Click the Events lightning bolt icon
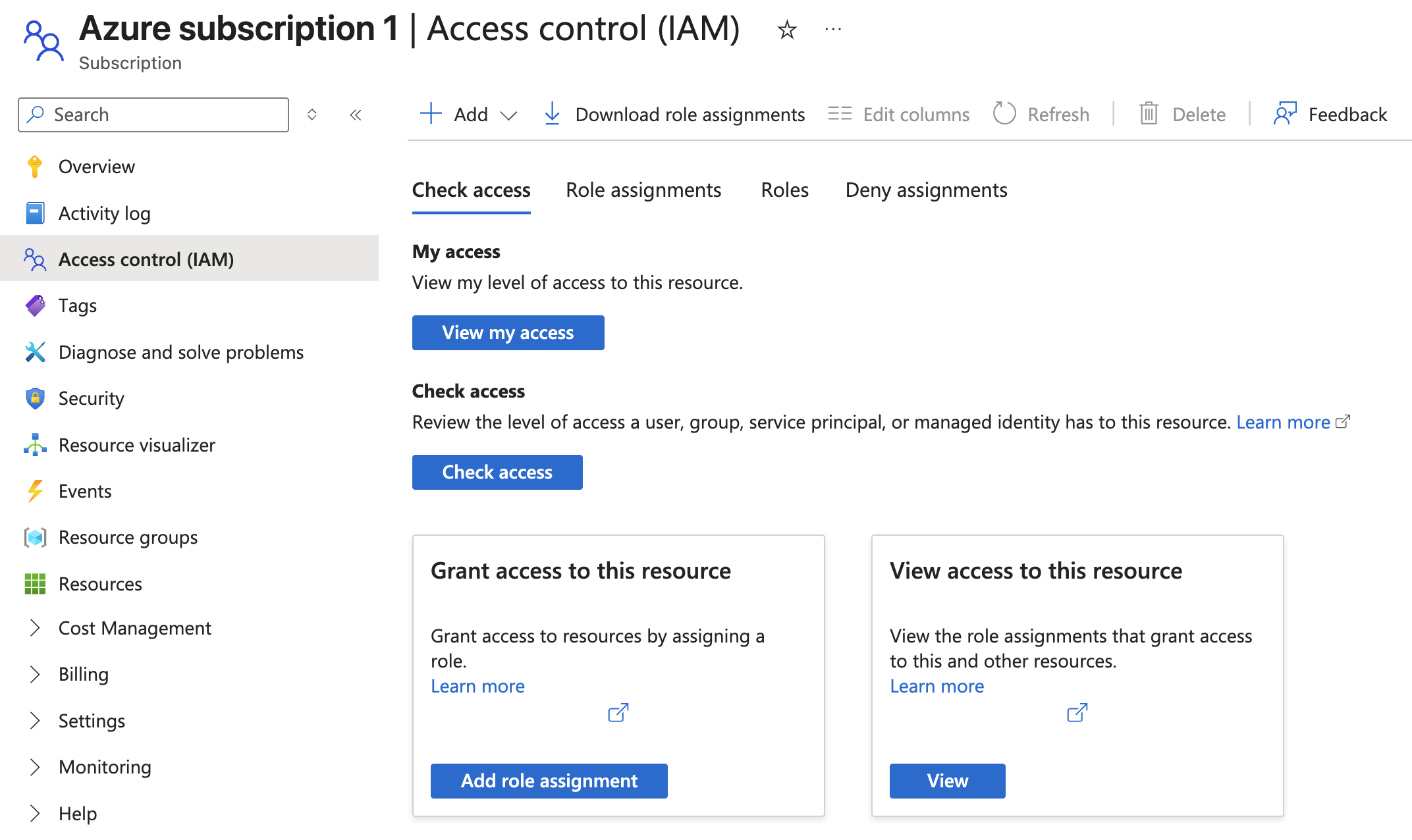 [x=35, y=491]
